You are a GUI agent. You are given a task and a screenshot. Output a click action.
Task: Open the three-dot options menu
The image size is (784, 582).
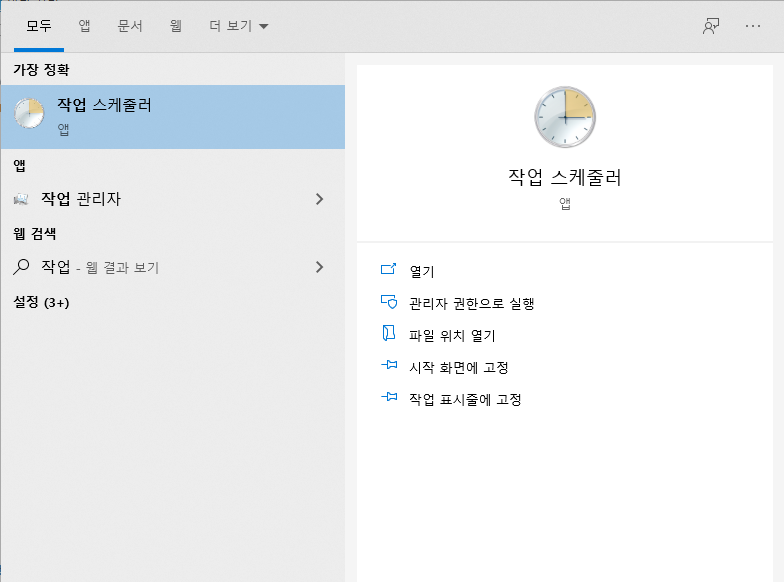(752, 26)
